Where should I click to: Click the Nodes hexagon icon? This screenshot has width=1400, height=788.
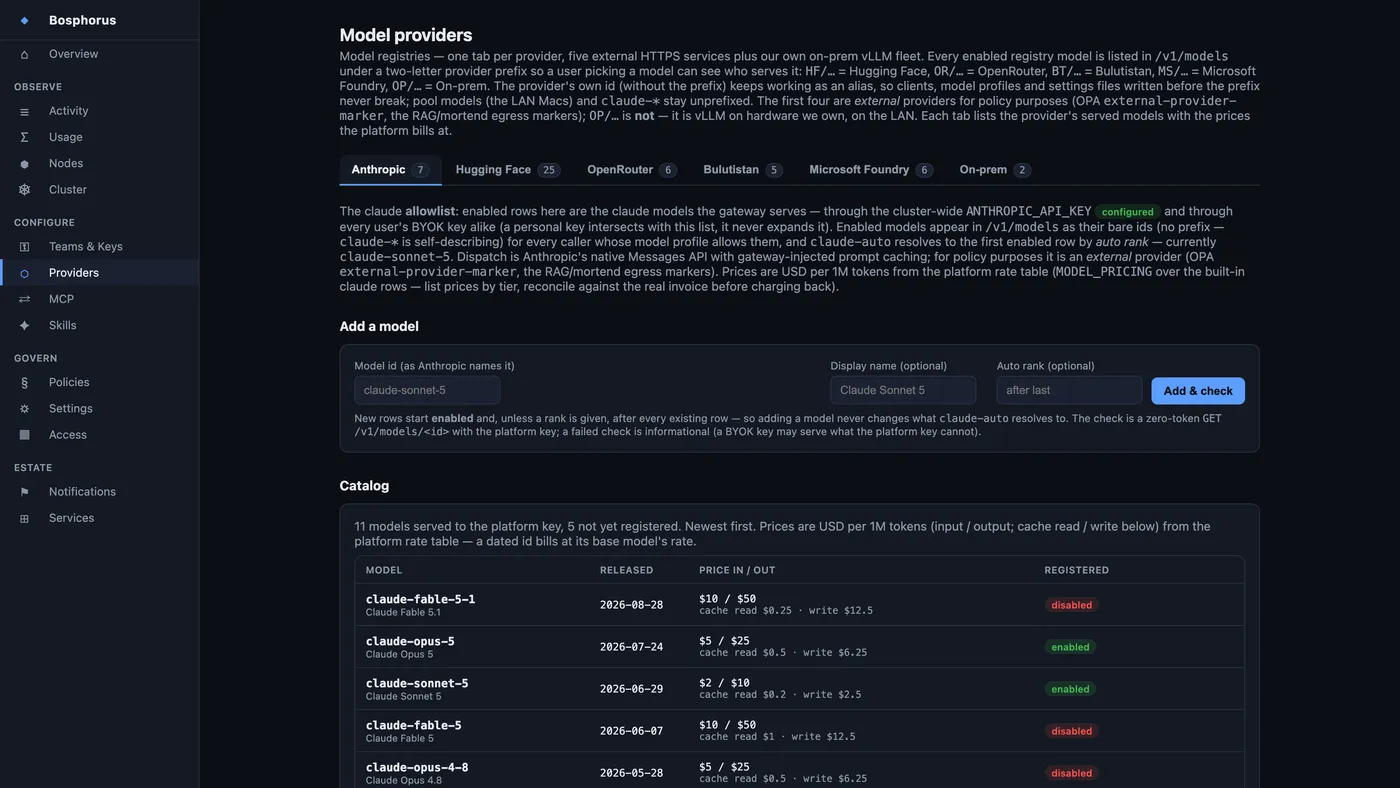coord(24,163)
